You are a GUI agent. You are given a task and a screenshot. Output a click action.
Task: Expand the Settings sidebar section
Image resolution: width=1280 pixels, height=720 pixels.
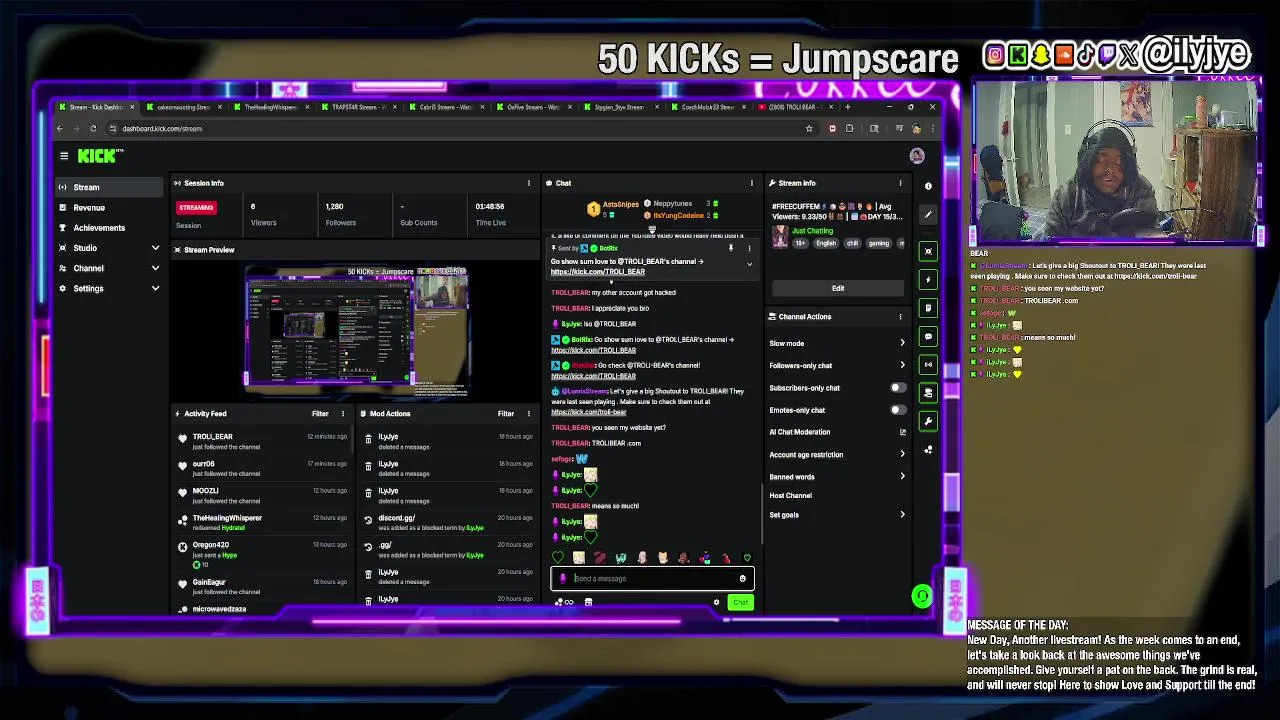109,288
